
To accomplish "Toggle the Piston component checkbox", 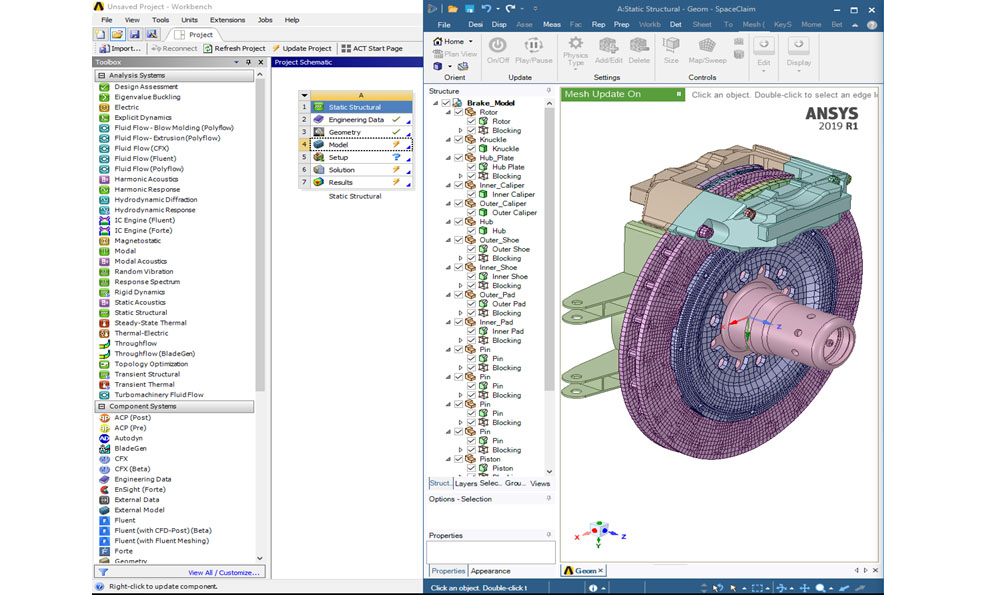I will [x=459, y=459].
